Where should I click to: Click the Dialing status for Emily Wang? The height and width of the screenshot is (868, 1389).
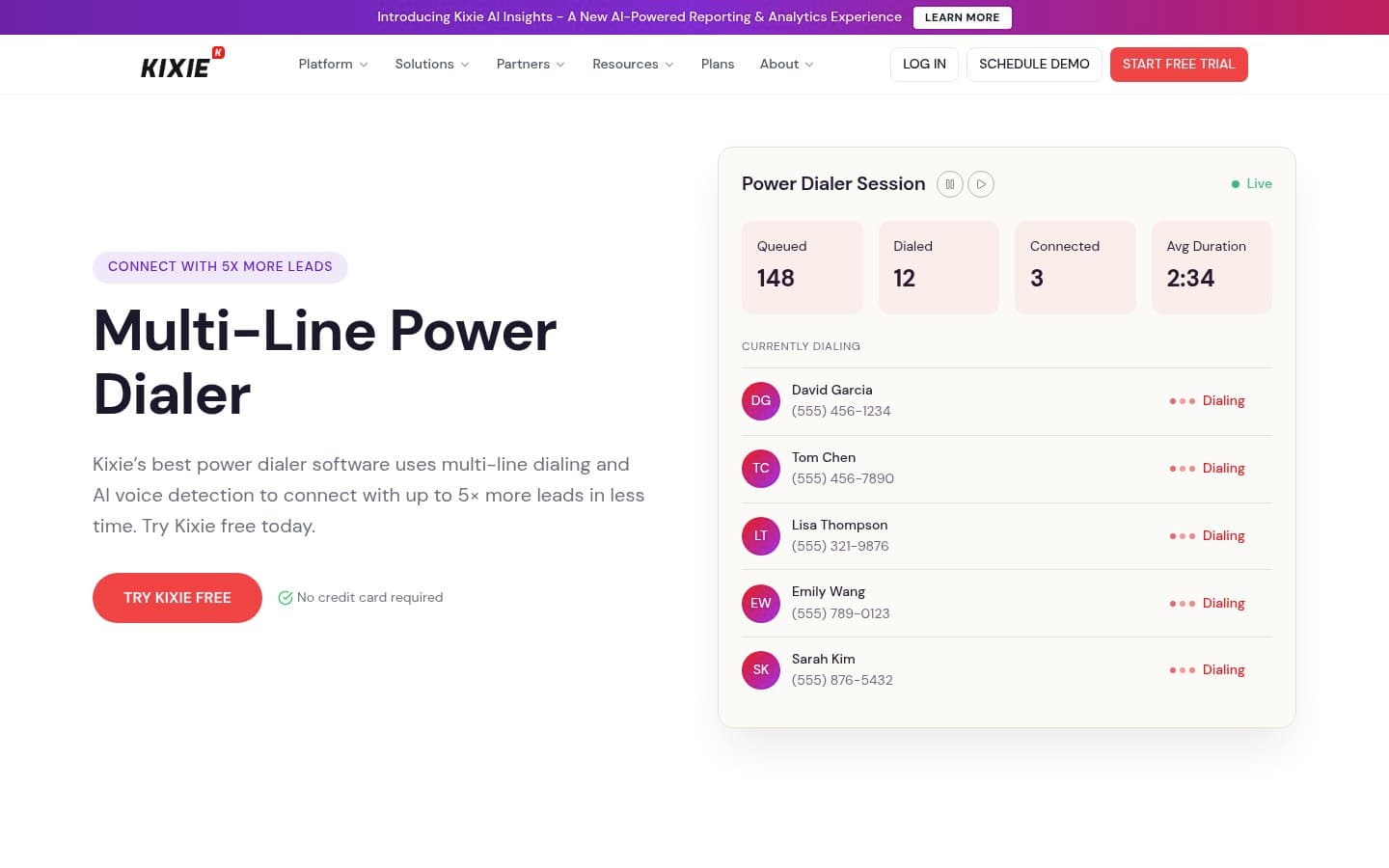(1224, 604)
